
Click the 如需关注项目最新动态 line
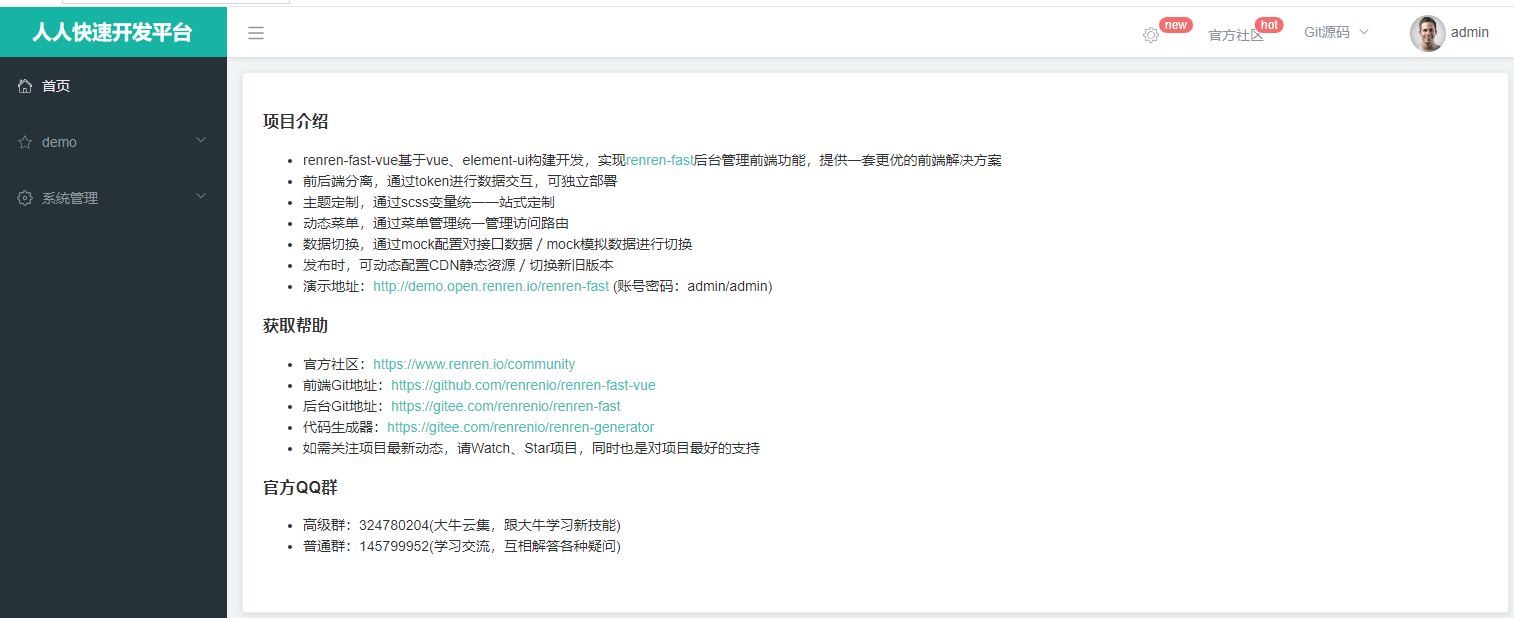click(531, 448)
